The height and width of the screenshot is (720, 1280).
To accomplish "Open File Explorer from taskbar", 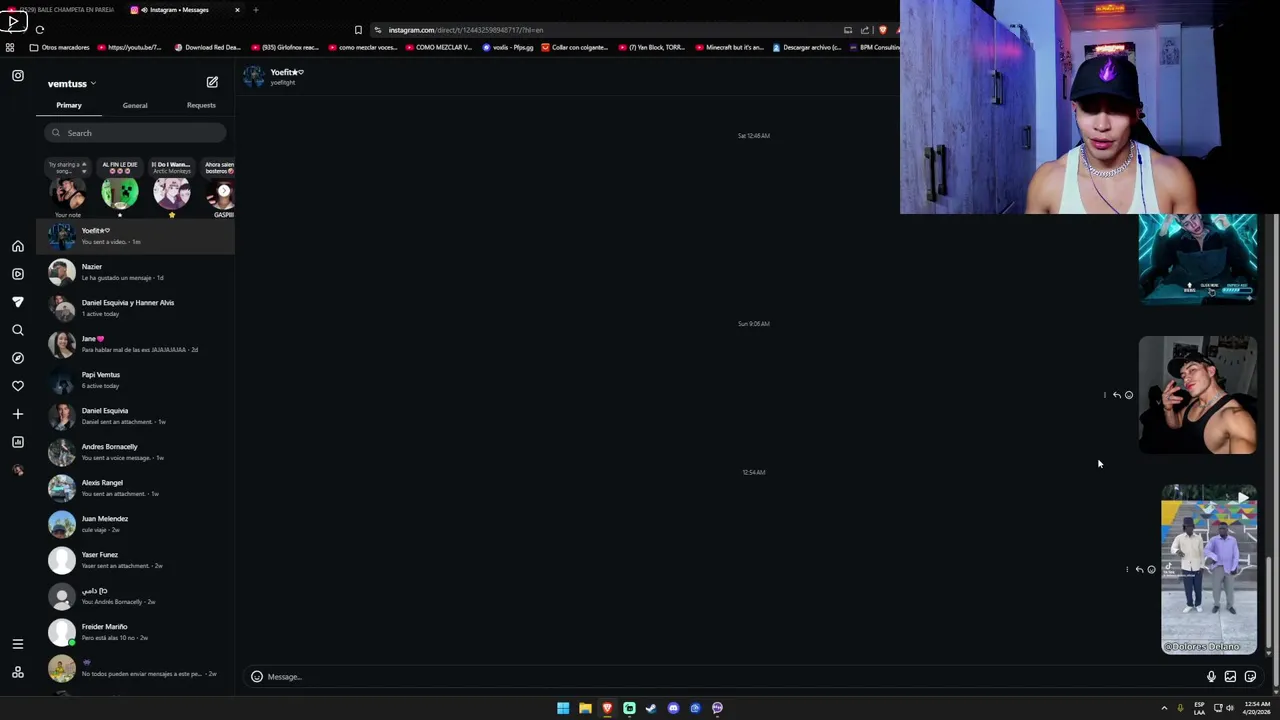I will (x=585, y=708).
